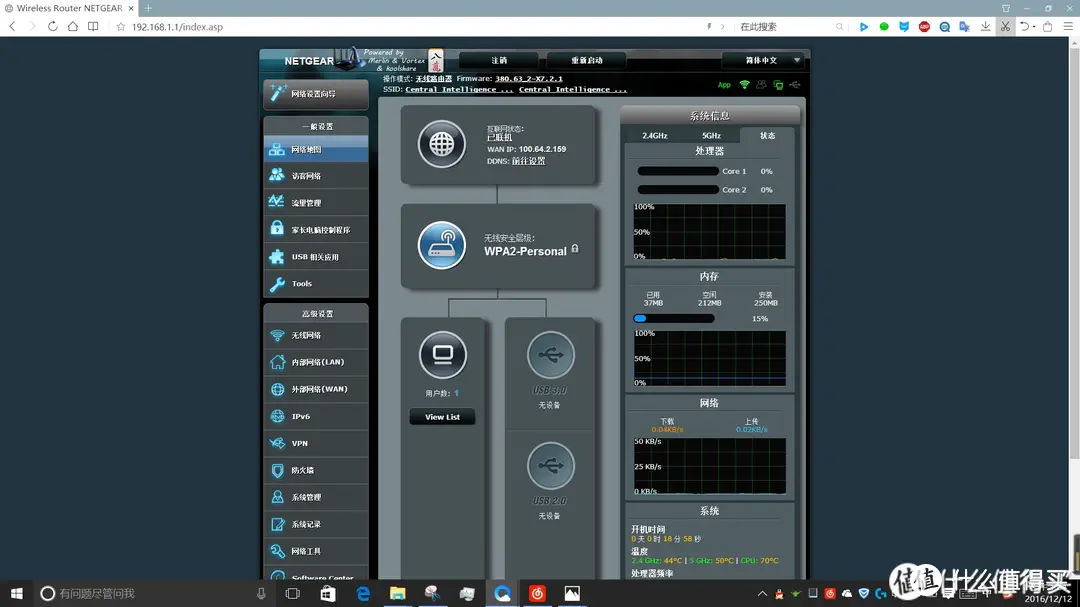Click the browser refresh button
The height and width of the screenshot is (607, 1080).
[x=52, y=26]
